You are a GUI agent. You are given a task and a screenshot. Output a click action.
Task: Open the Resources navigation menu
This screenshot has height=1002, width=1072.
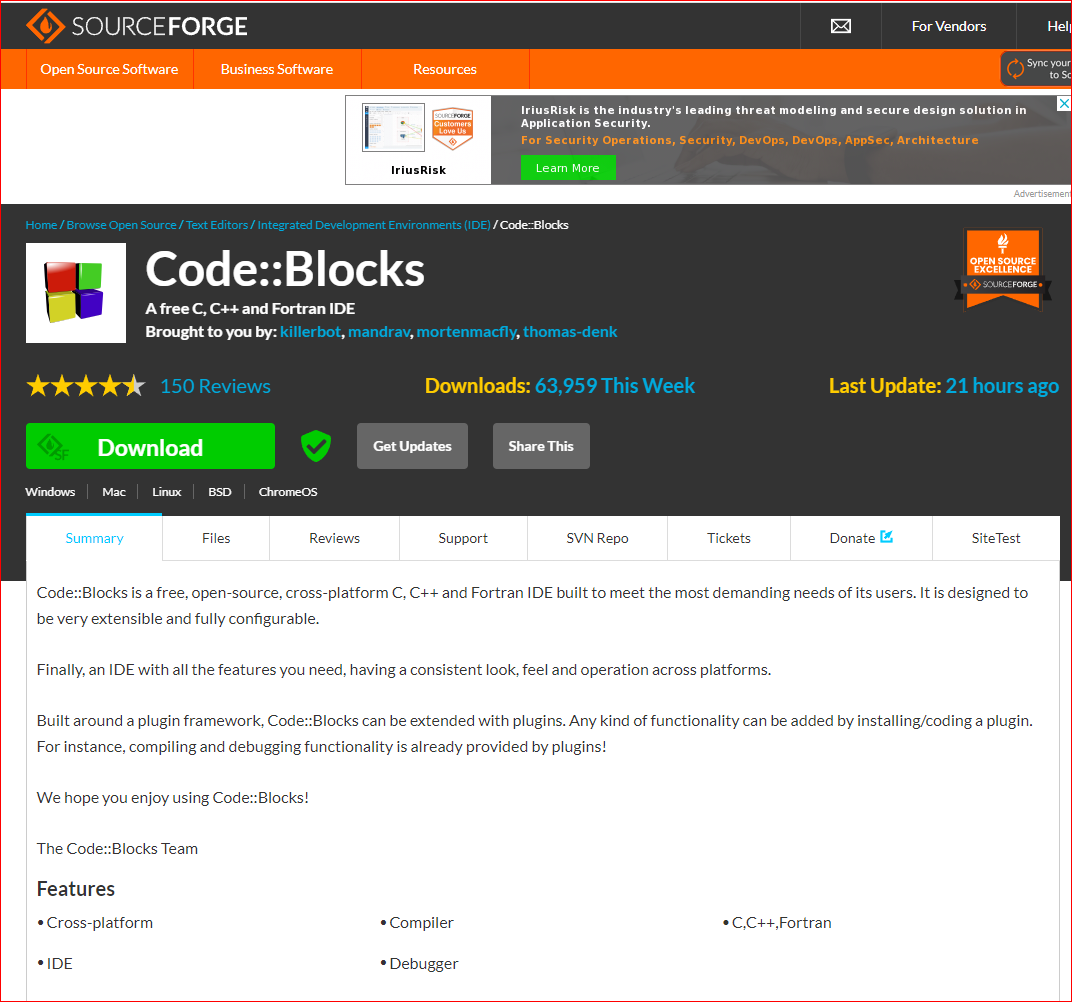pos(444,69)
